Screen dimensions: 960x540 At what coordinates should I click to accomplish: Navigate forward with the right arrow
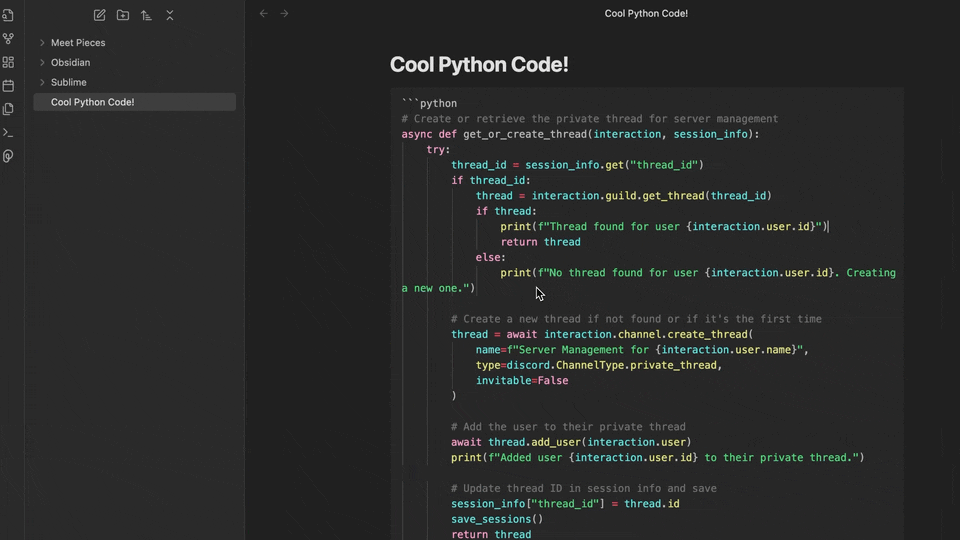pyautogui.click(x=284, y=13)
